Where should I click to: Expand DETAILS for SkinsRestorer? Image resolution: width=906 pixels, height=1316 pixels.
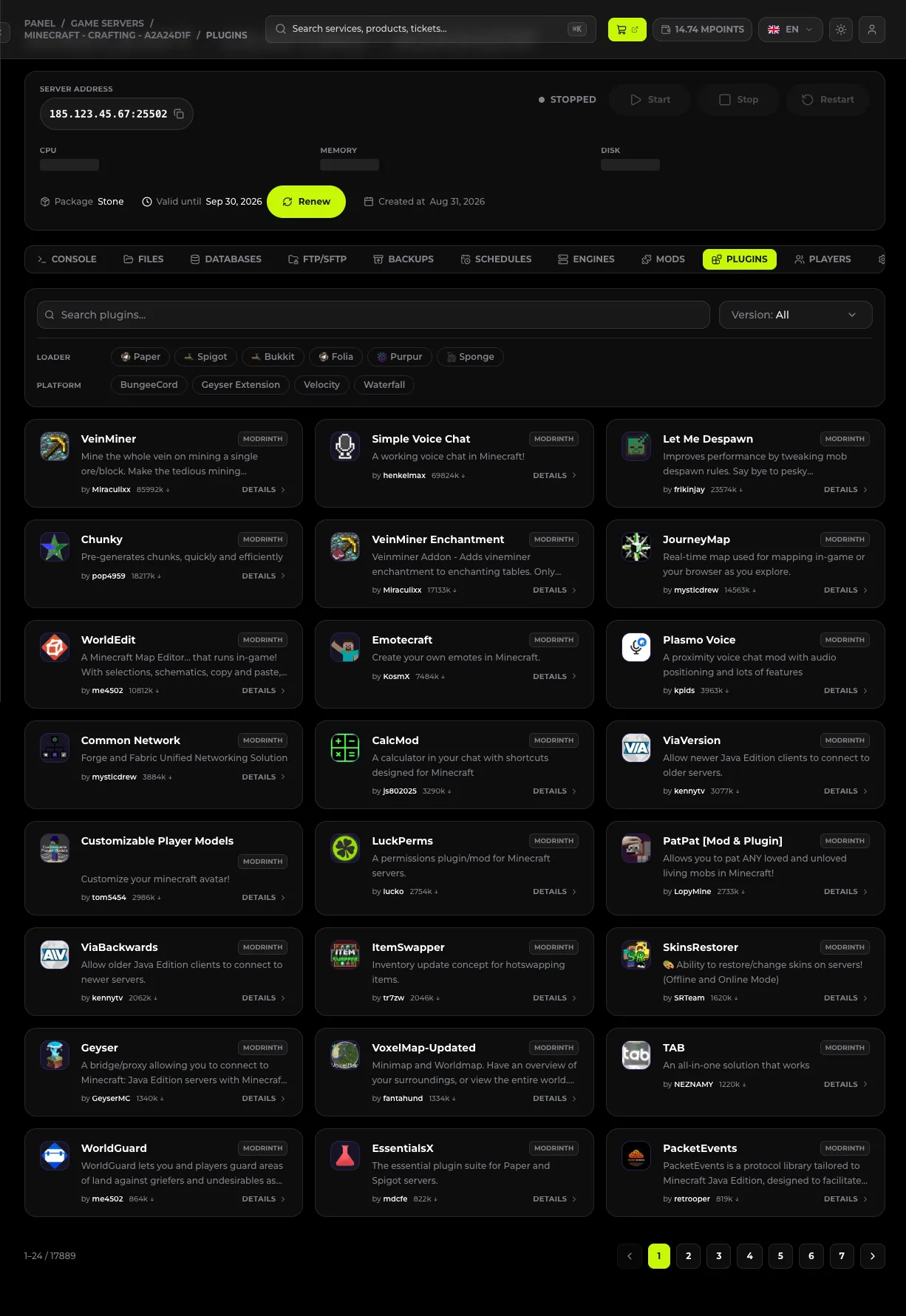846,998
